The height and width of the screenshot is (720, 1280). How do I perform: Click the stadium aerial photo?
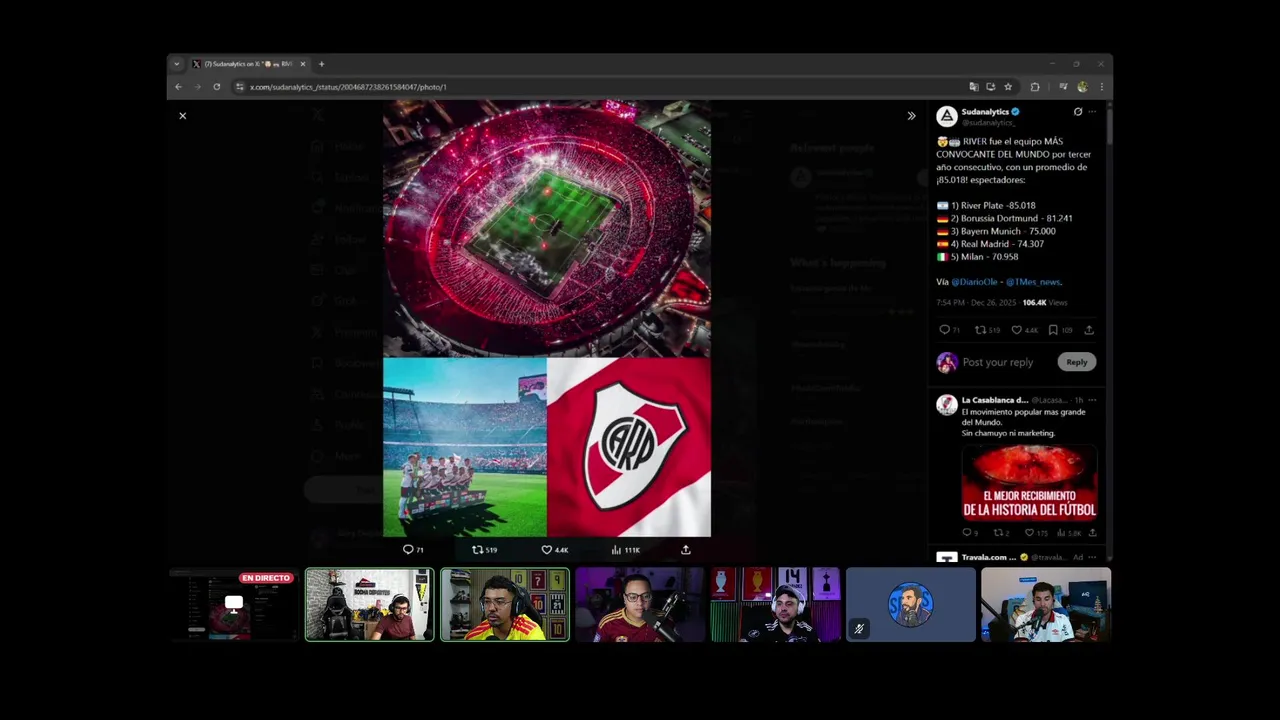(x=547, y=228)
